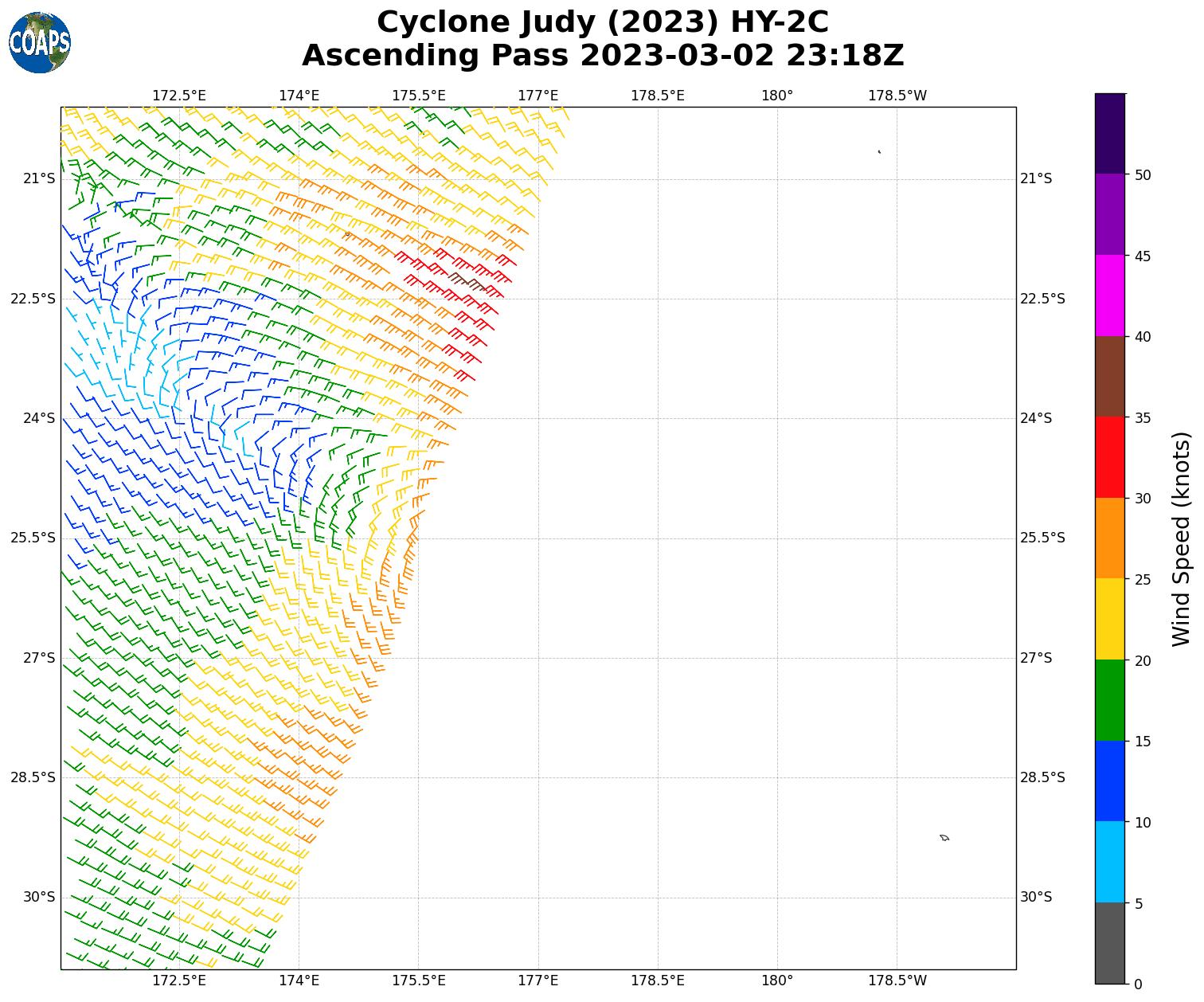Choose the dark purple top colorbar segment
1204x1002 pixels.
pyautogui.click(x=1109, y=134)
